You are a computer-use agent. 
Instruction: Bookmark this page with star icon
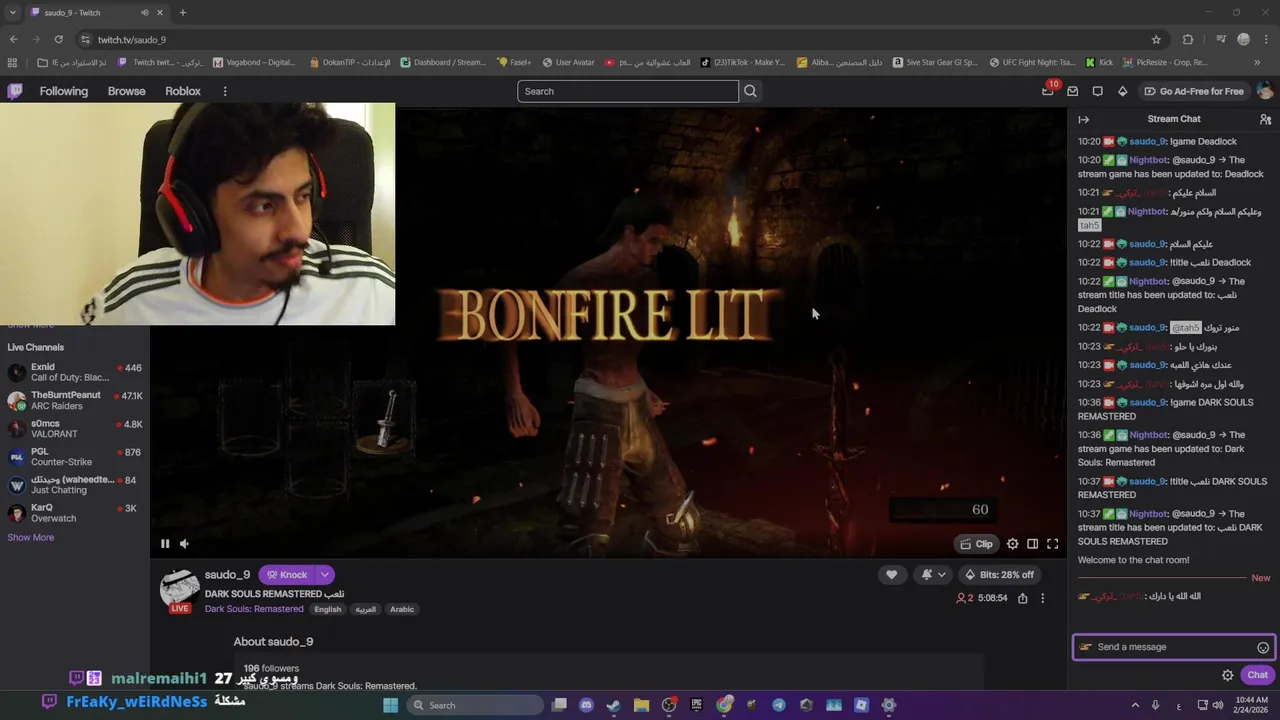coord(1156,39)
